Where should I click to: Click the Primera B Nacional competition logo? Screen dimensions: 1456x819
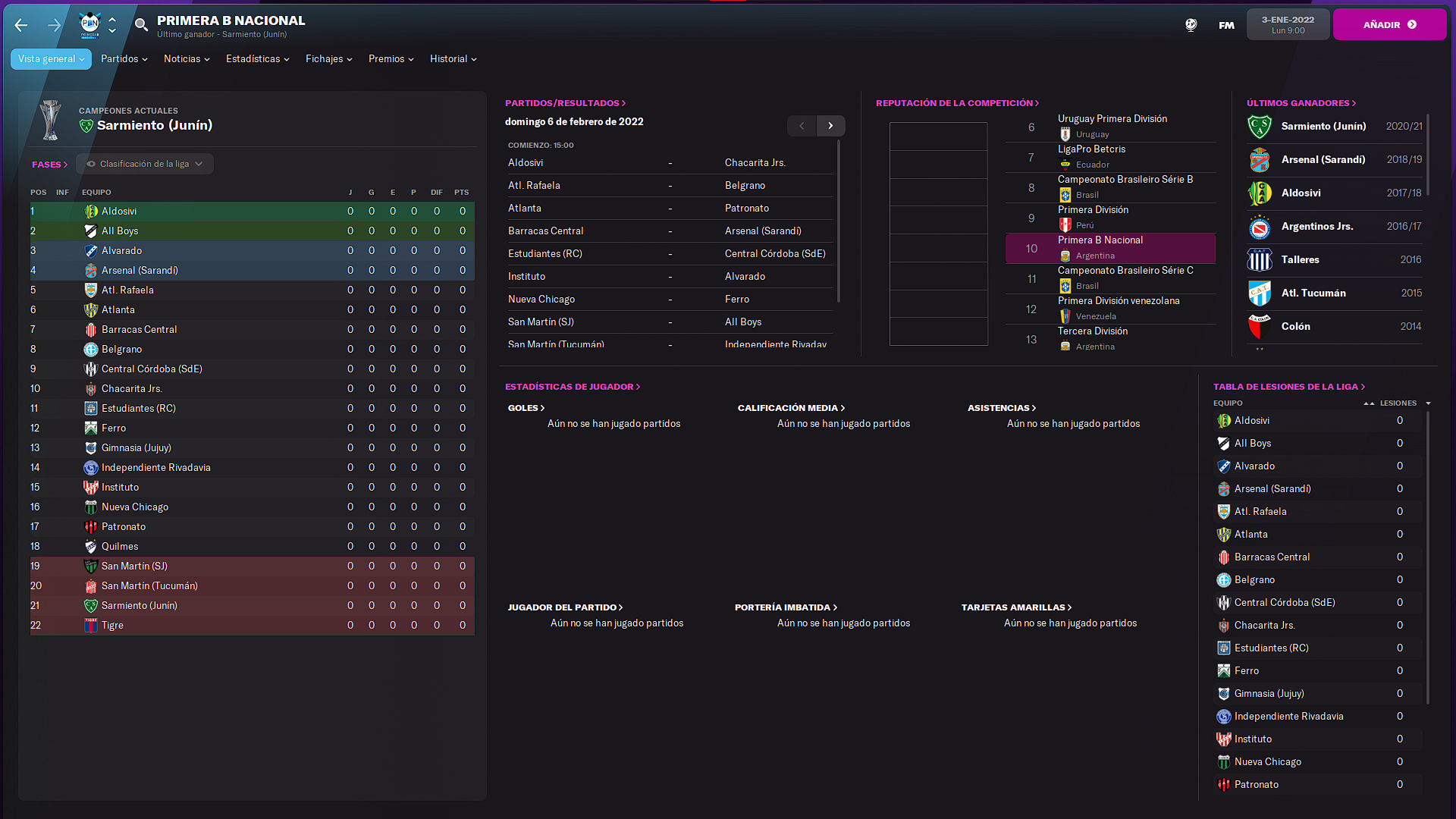[x=90, y=24]
